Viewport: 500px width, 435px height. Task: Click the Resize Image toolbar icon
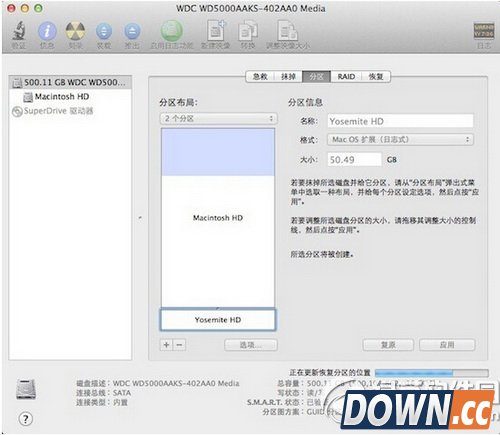pos(287,31)
